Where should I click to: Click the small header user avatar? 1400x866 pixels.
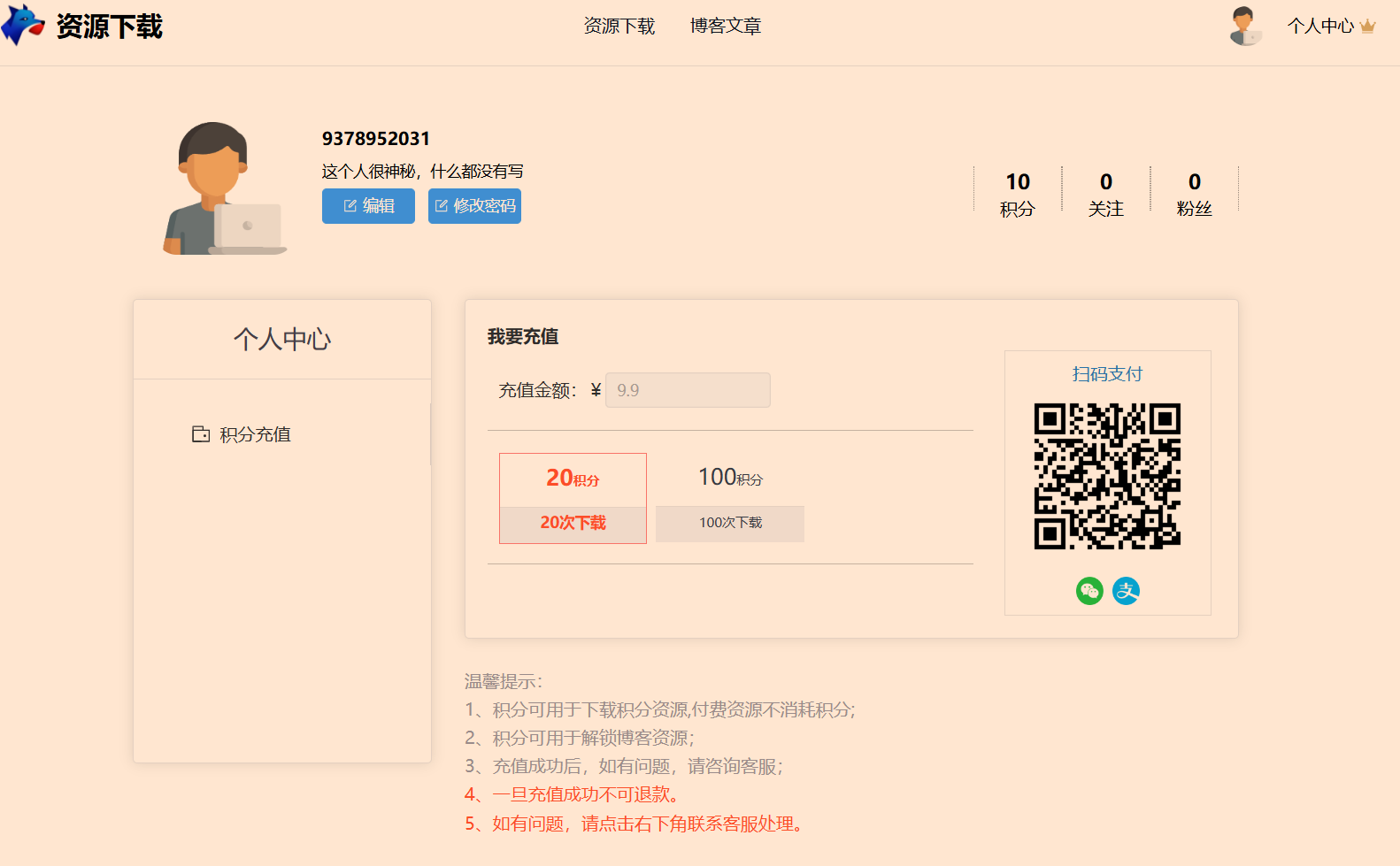point(1245,26)
